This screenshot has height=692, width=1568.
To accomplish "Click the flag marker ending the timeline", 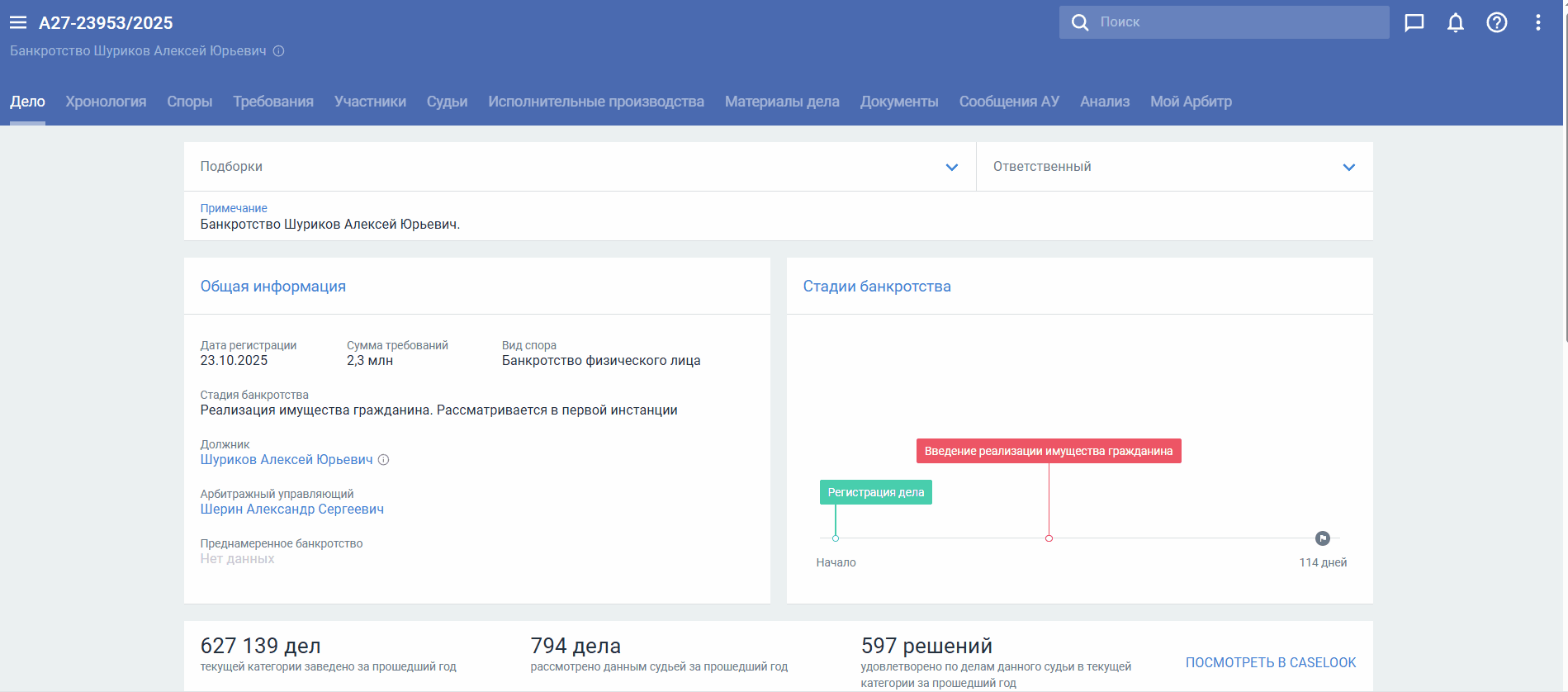I will pos(1322,538).
